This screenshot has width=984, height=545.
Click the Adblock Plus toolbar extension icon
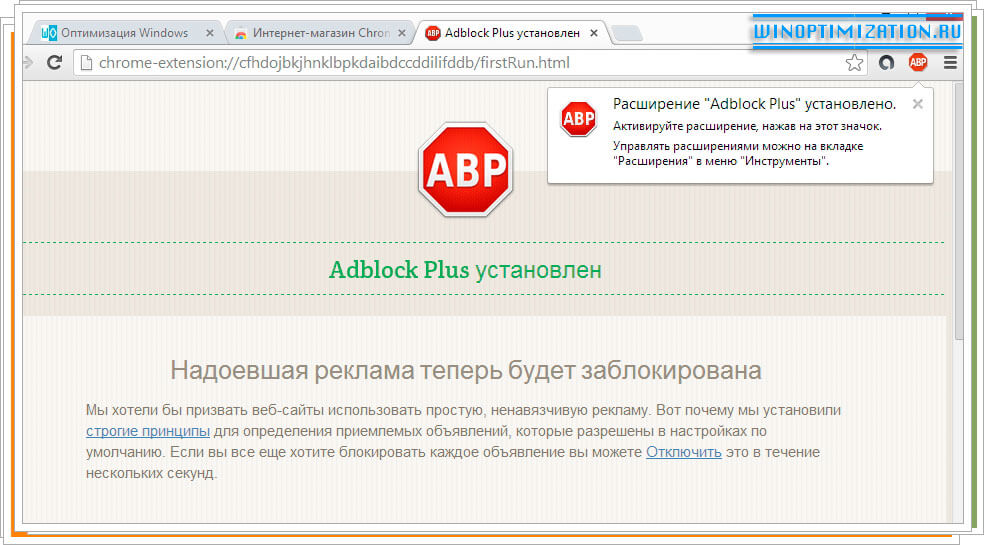coord(917,63)
